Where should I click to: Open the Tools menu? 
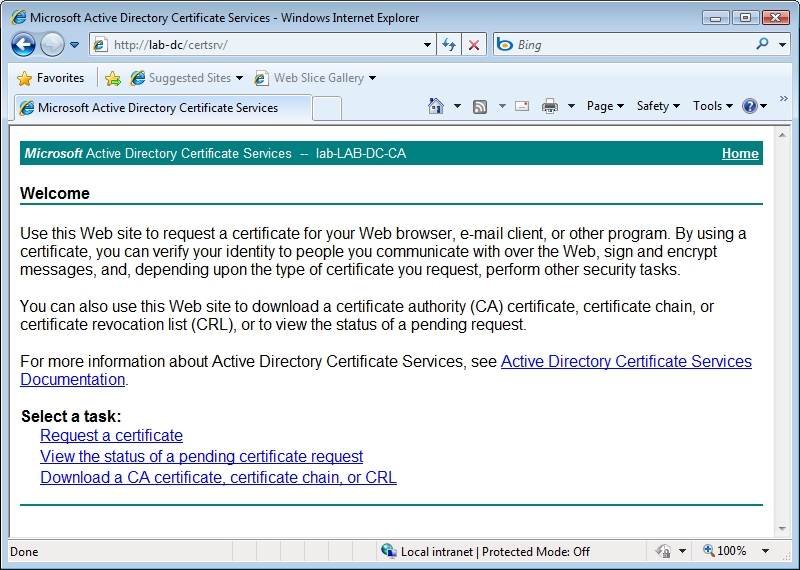pos(713,106)
